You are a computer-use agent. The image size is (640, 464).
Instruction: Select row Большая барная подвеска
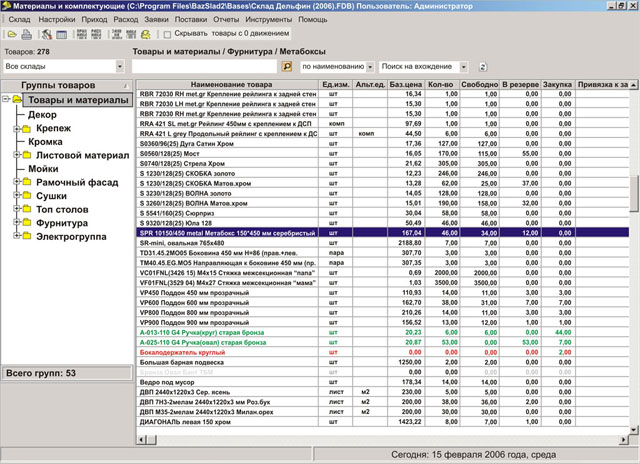(x=383, y=362)
